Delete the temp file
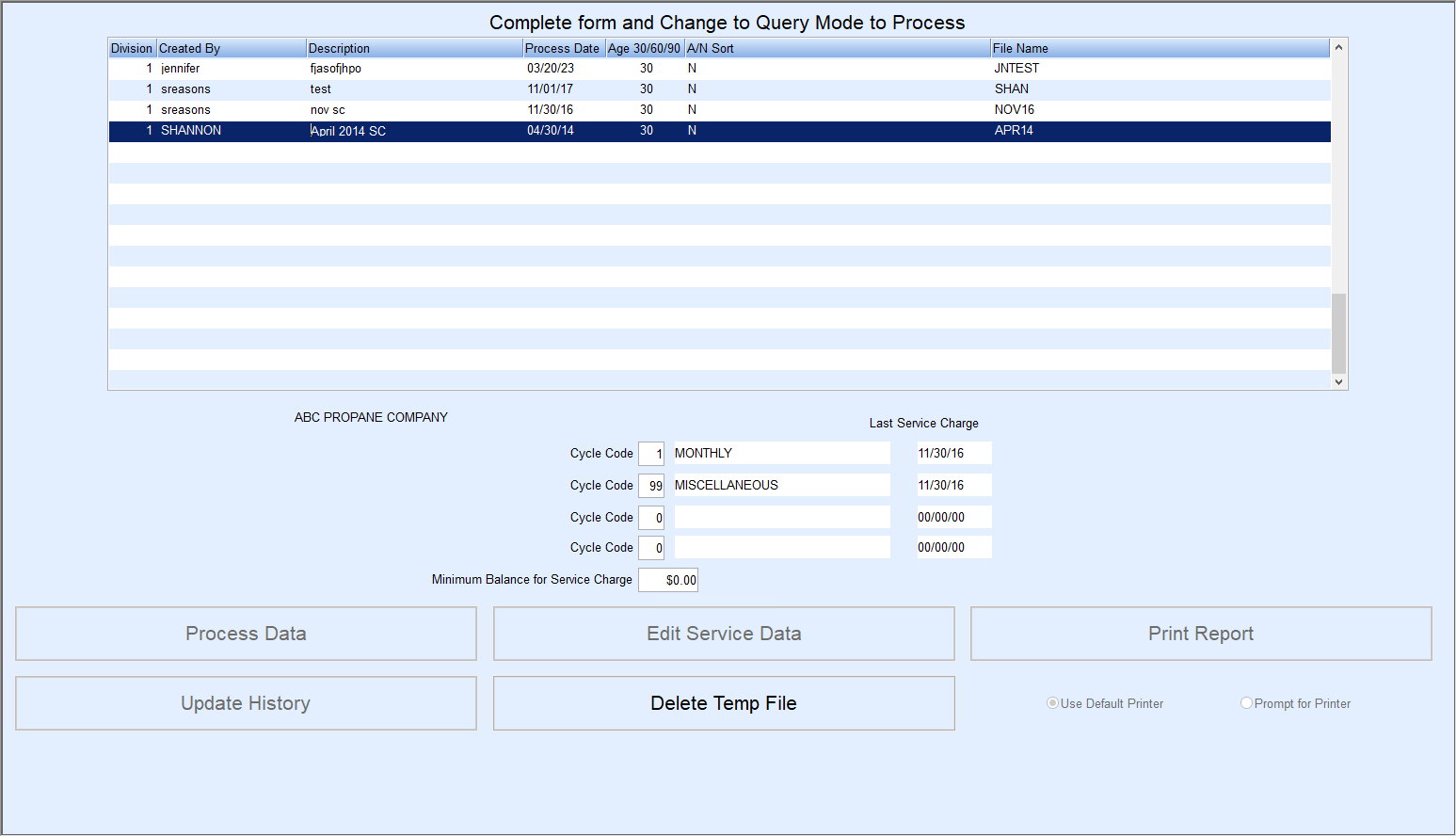This screenshot has width=1456, height=836. [723, 703]
